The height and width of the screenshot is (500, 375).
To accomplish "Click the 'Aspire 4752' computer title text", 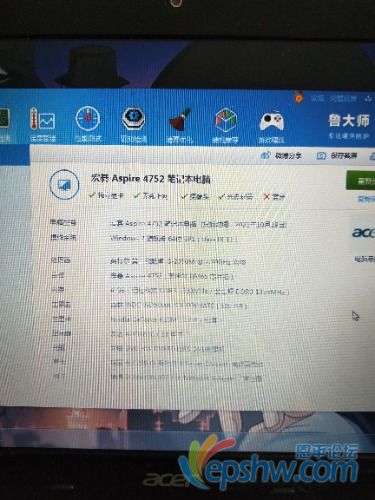I will [151, 179].
